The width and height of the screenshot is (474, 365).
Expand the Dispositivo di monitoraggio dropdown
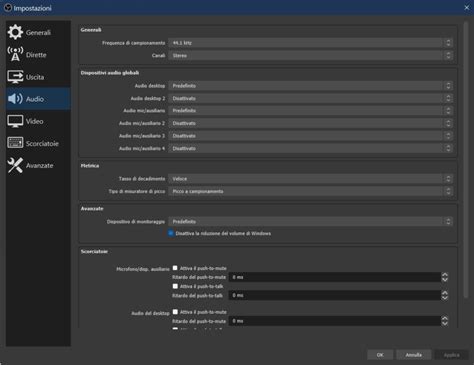310,221
